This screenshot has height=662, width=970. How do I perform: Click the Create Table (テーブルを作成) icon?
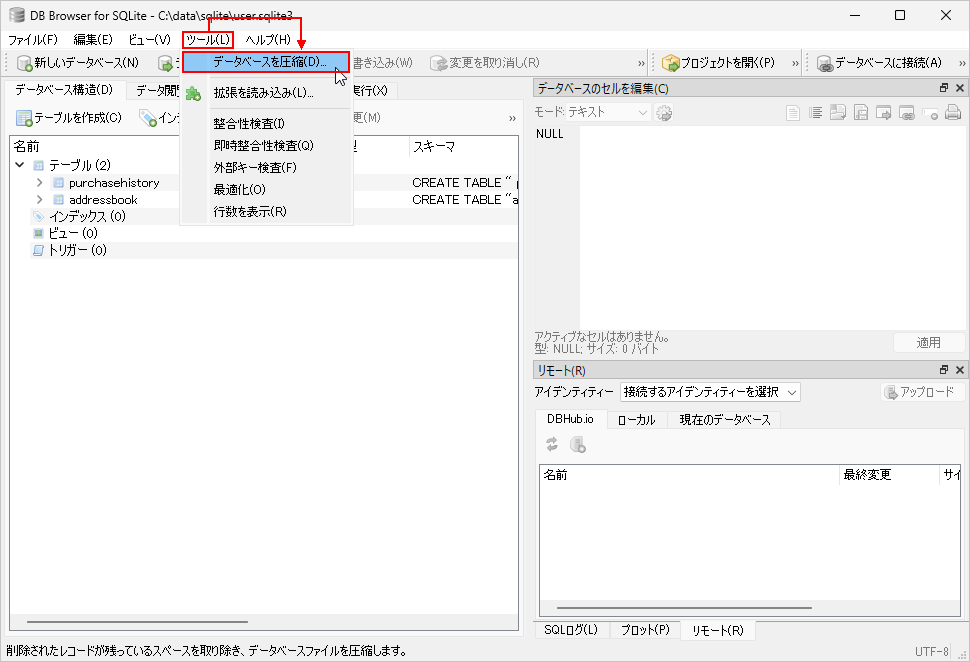pyautogui.click(x=23, y=118)
